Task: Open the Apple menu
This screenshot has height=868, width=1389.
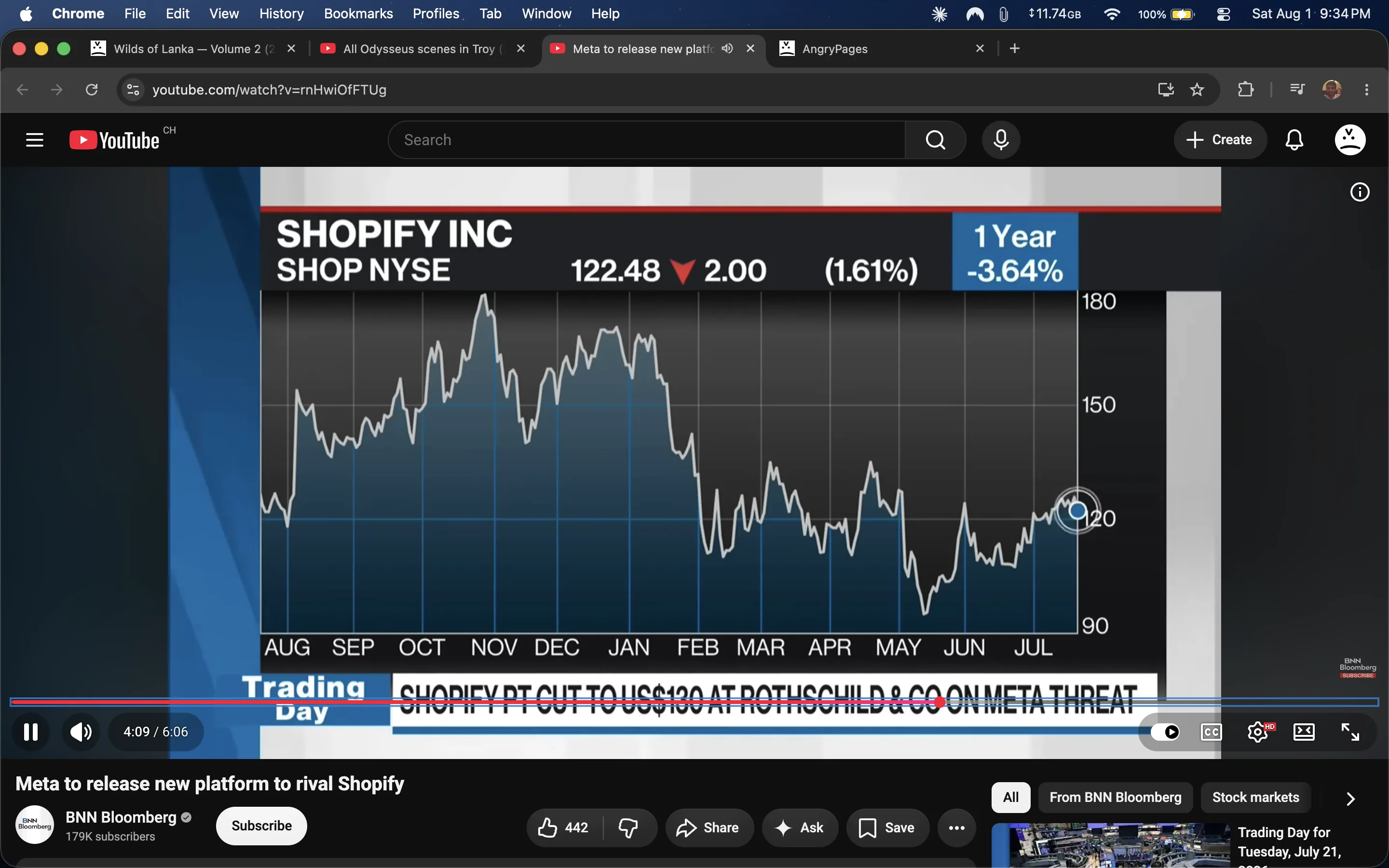Action: pos(26,14)
